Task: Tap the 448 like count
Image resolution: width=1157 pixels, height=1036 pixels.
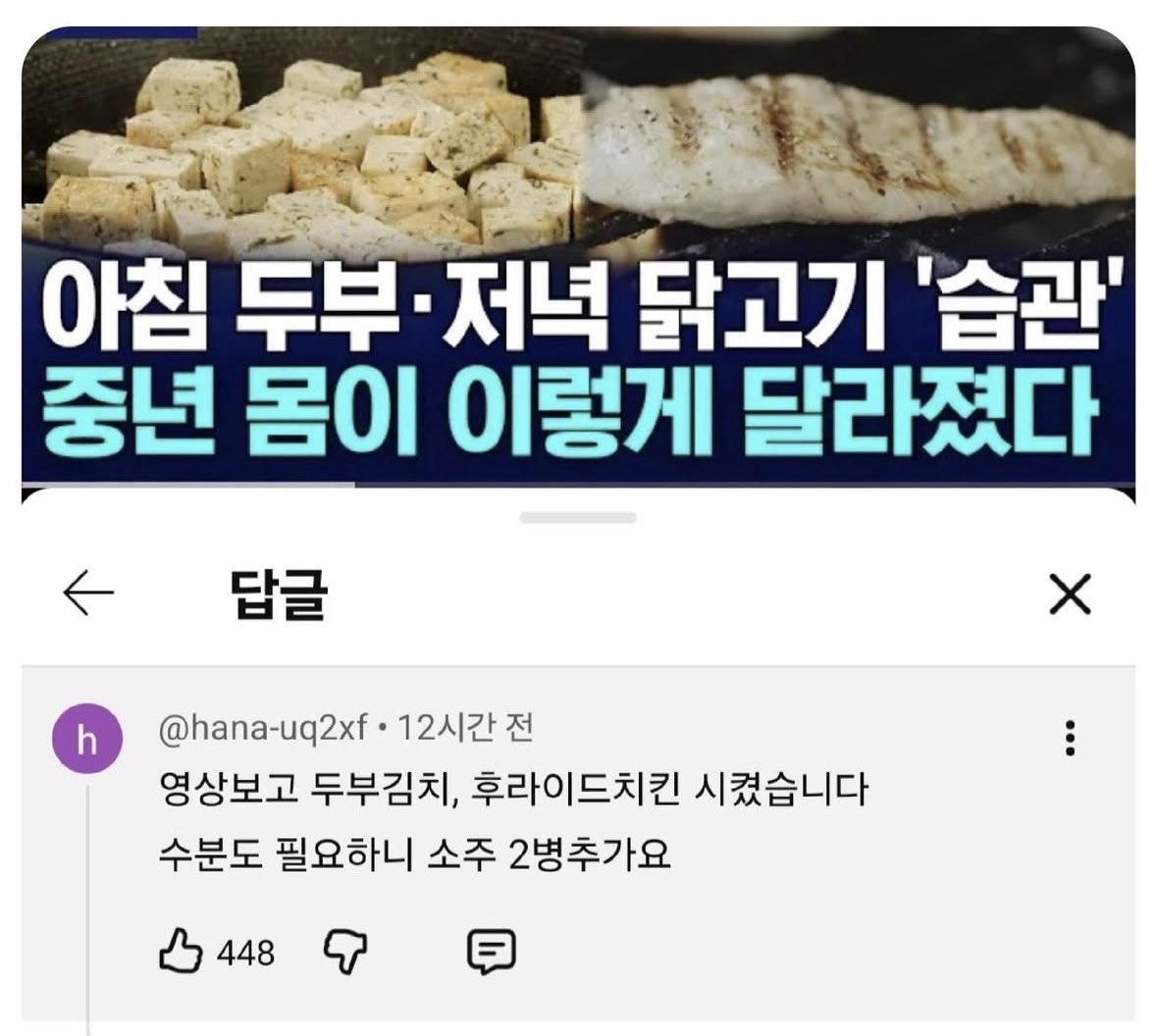Action: [x=245, y=953]
